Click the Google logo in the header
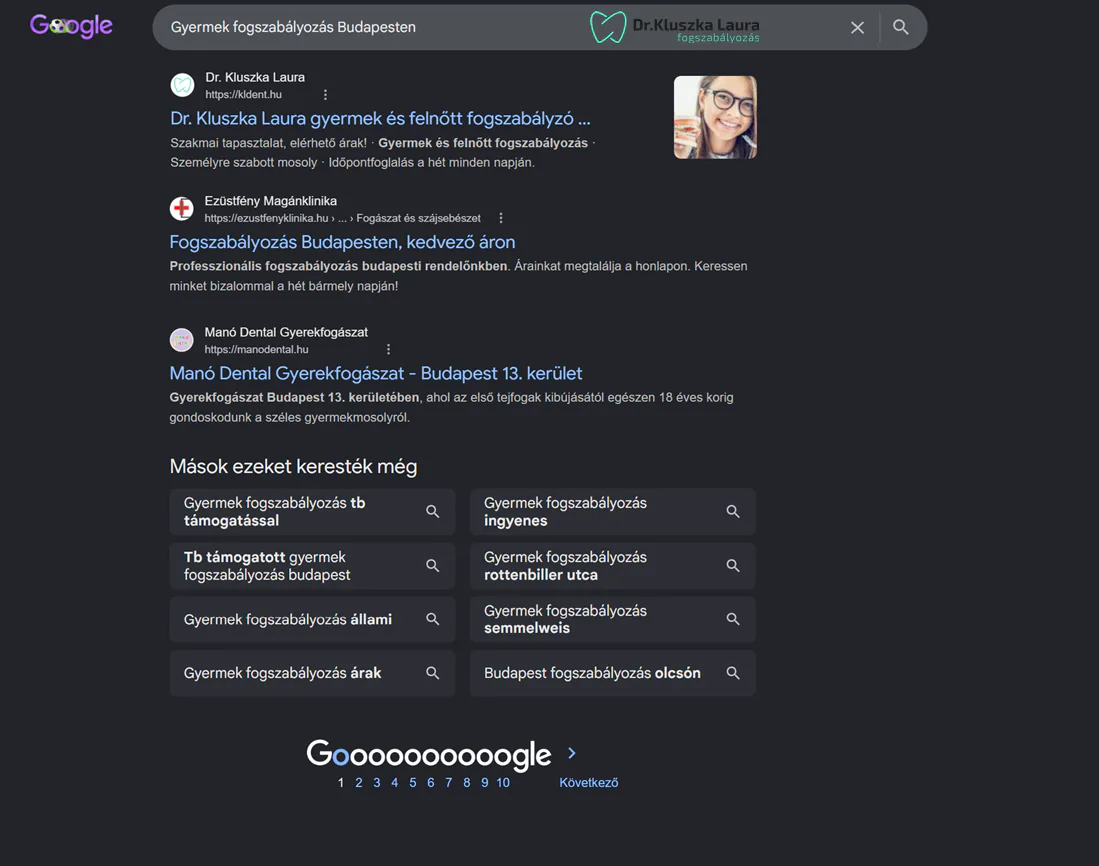This screenshot has height=866, width=1099. click(71, 26)
